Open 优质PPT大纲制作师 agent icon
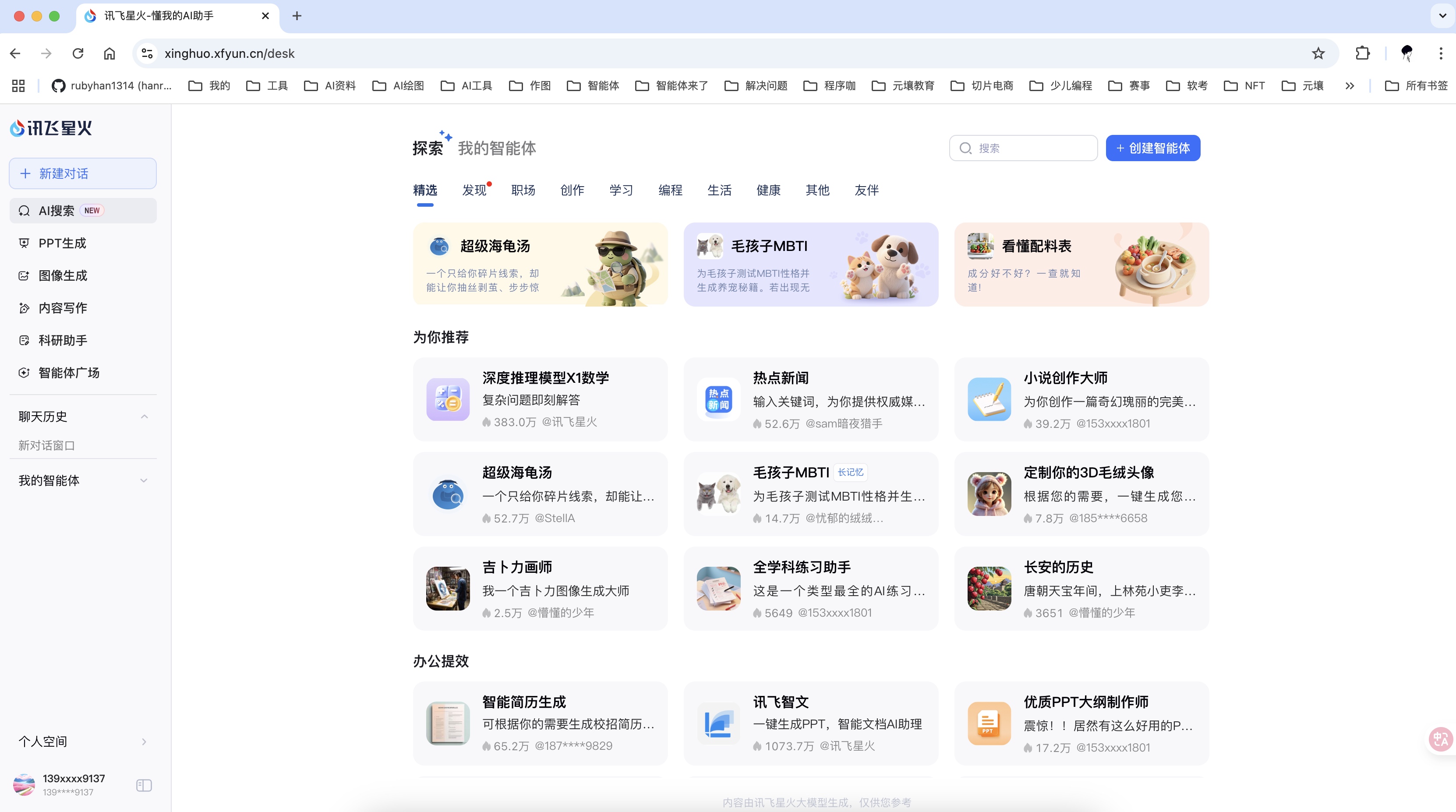Screen dimensions: 1456x812 point(989,723)
